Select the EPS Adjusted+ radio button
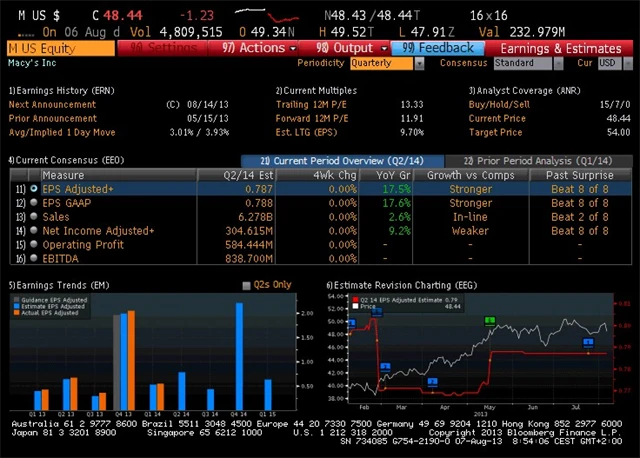The image size is (640, 458). [35, 188]
